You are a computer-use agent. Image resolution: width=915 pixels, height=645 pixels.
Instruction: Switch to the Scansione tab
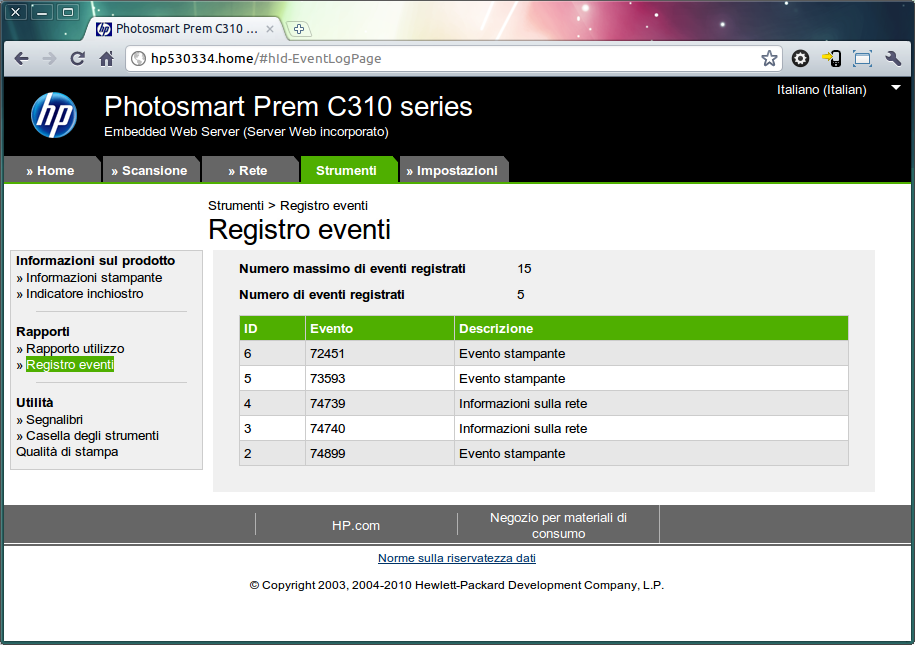pyautogui.click(x=150, y=170)
